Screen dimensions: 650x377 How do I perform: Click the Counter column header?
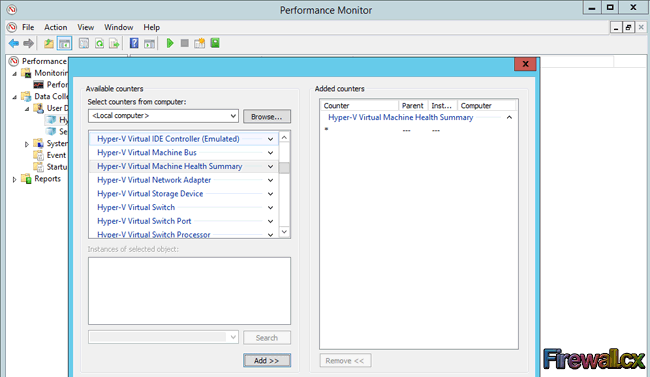coord(359,106)
